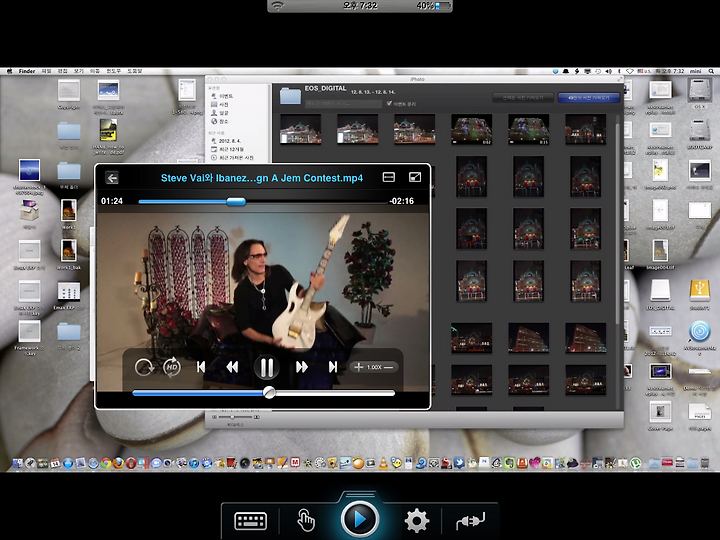720x540 pixels.
Task: Click the blue import all photos button in iPhoto
Action: [x=589, y=98]
